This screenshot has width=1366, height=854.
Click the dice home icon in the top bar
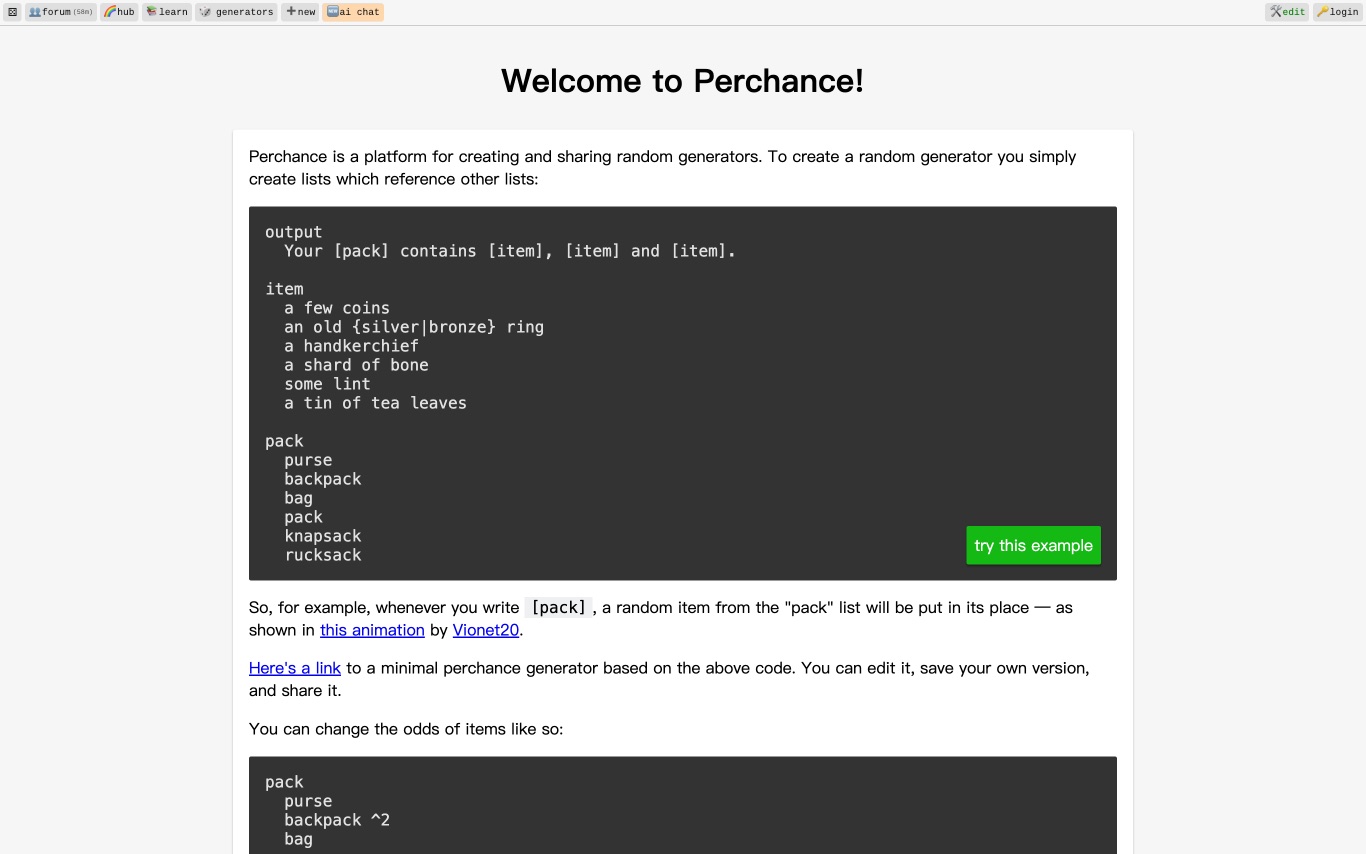tap(12, 12)
